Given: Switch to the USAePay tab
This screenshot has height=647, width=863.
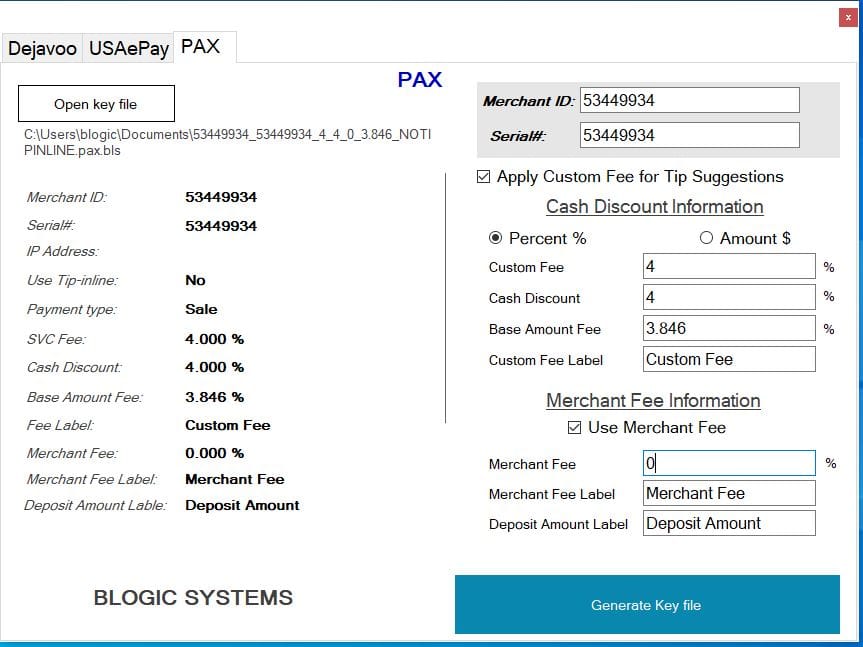Looking at the screenshot, I should tap(128, 48).
